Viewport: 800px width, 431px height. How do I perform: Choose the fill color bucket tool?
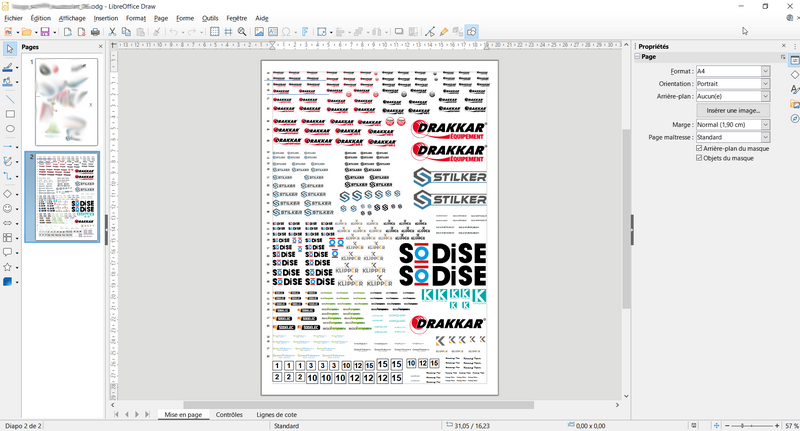[x=8, y=82]
